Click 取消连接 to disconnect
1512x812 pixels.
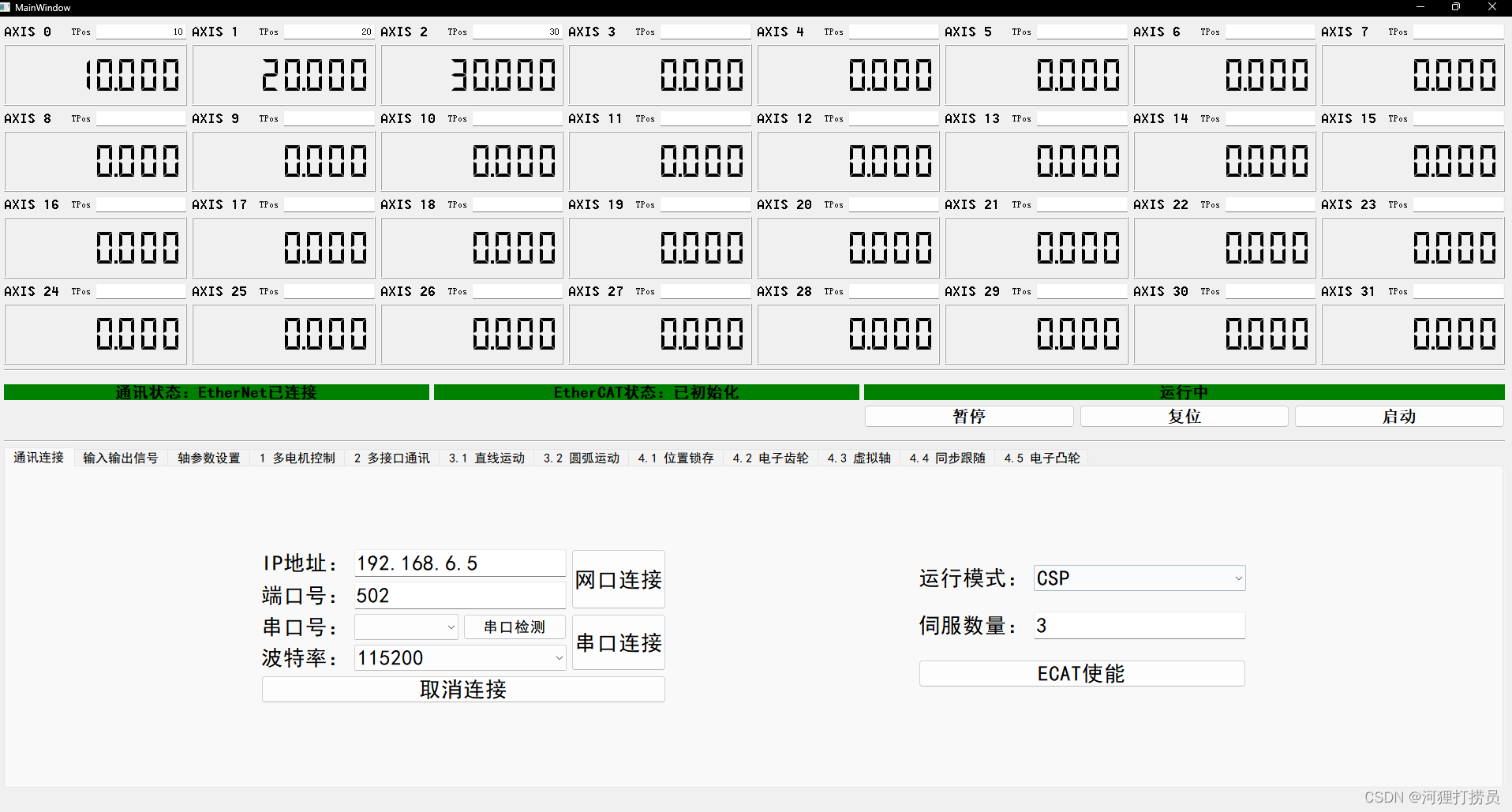click(x=462, y=689)
